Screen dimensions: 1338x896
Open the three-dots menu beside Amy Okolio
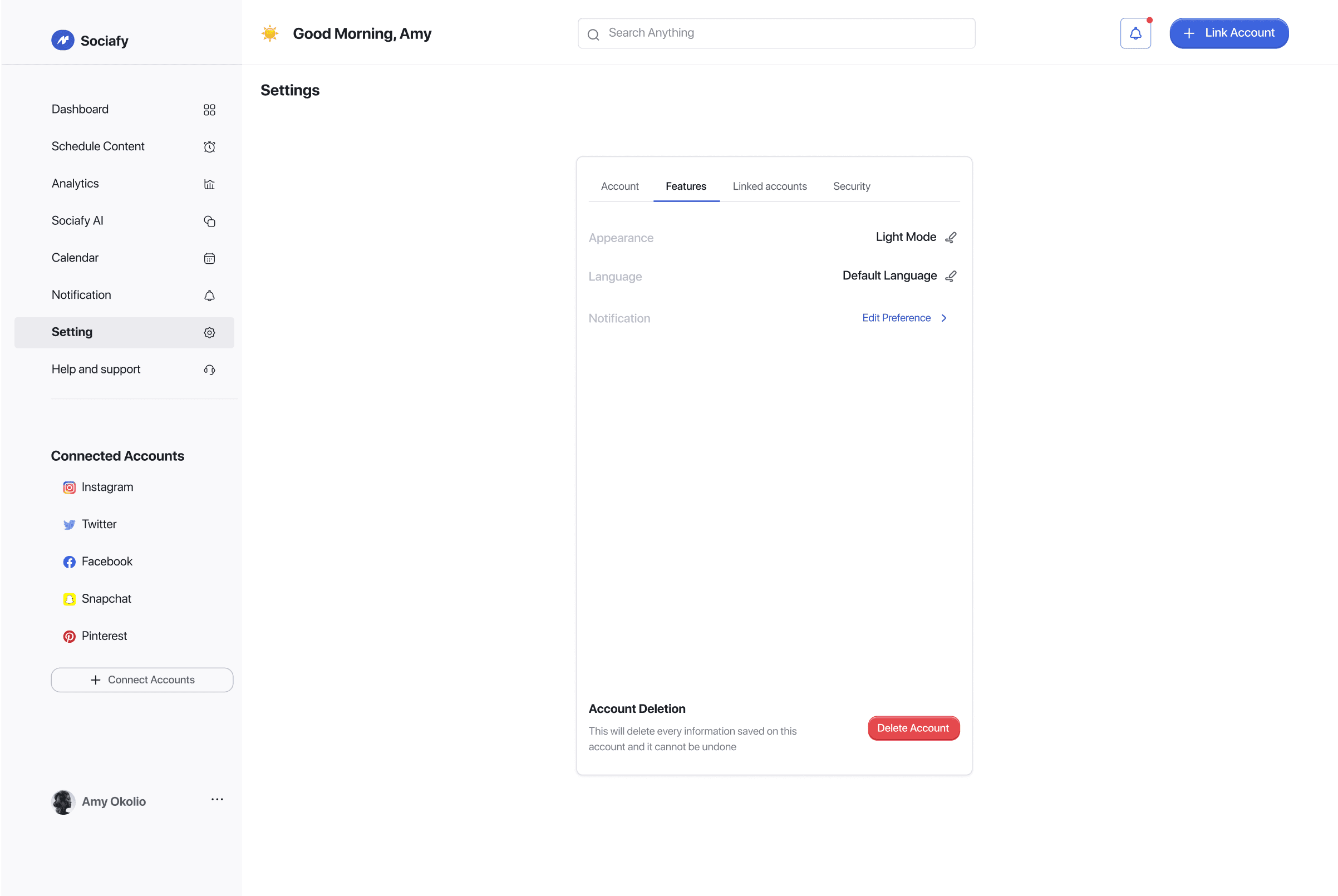[217, 799]
